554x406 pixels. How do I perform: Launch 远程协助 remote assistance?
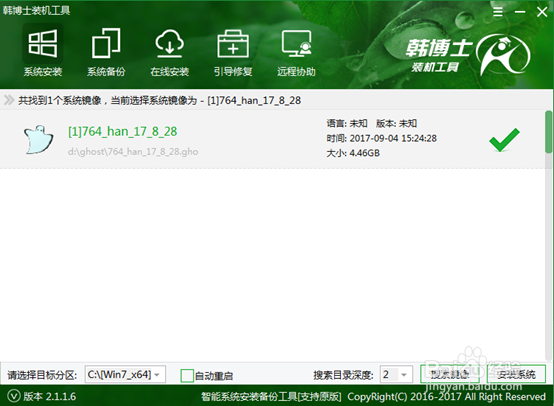point(296,52)
